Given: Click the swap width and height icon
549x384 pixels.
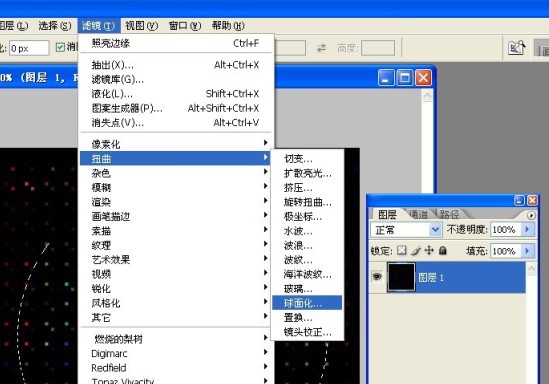Looking at the screenshot, I should click(321, 48).
